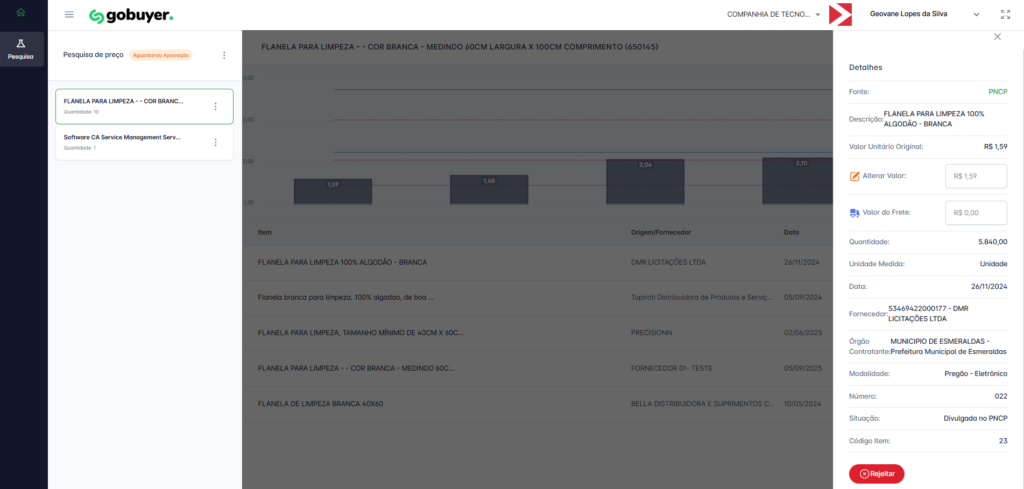The width and height of the screenshot is (1024, 489).
Task: Select the FLANELA PARA LIMPEZA item card
Action: 130,106
